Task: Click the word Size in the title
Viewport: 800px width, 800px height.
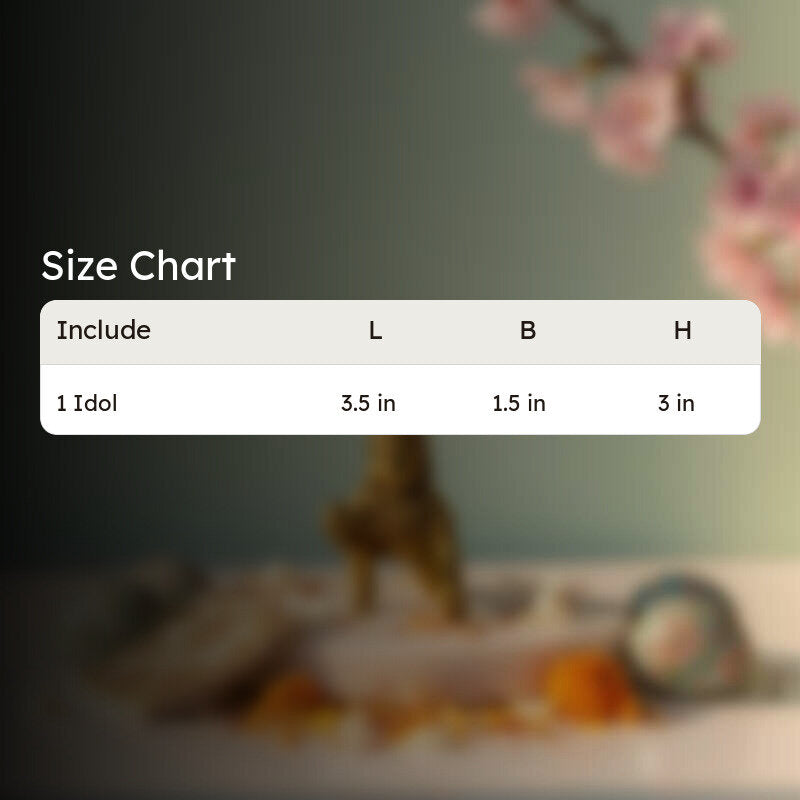Action: 80,266
